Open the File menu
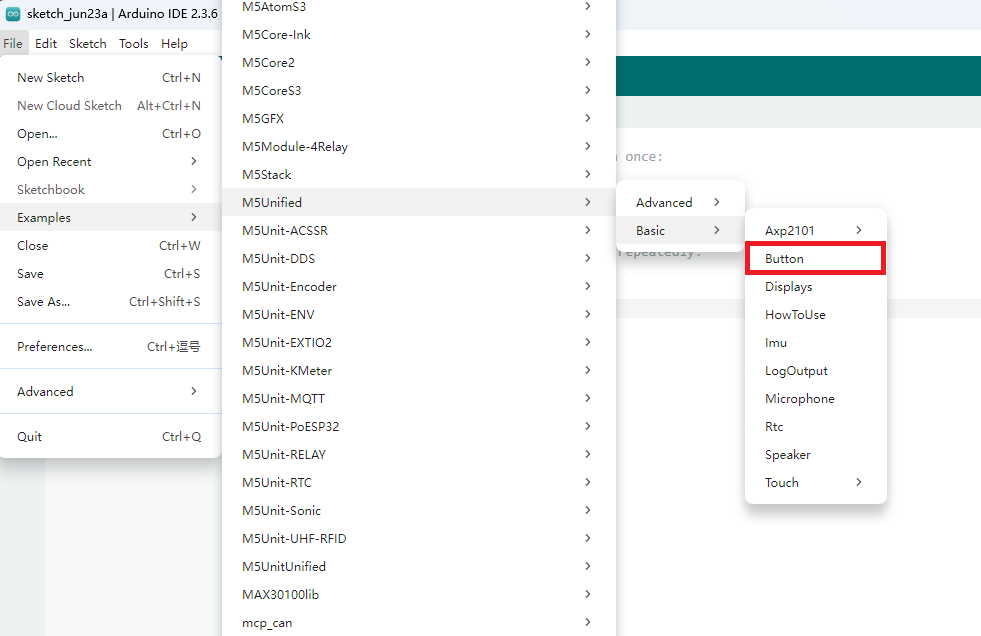 tap(13, 44)
